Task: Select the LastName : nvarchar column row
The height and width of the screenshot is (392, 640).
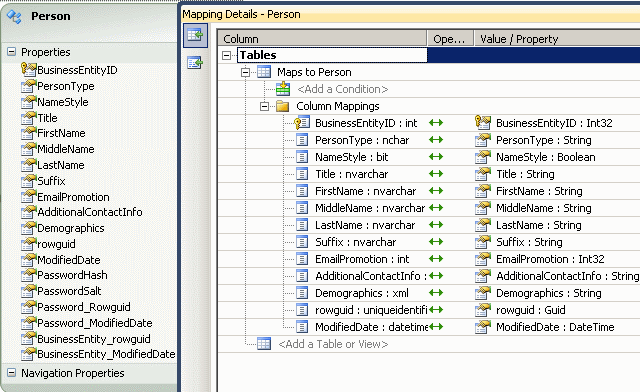Action: (365, 225)
